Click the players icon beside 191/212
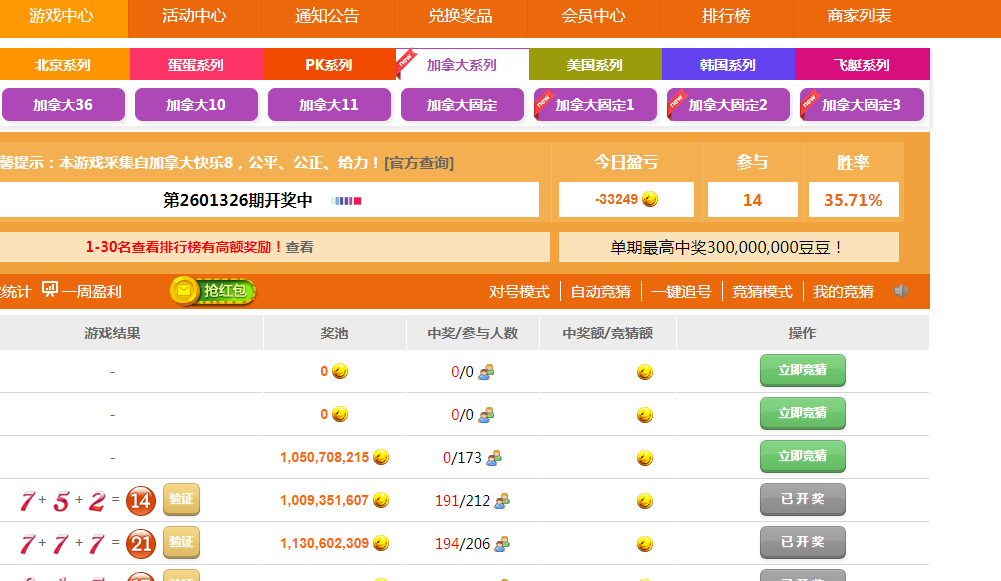Image resolution: width=1001 pixels, height=581 pixels. click(502, 500)
